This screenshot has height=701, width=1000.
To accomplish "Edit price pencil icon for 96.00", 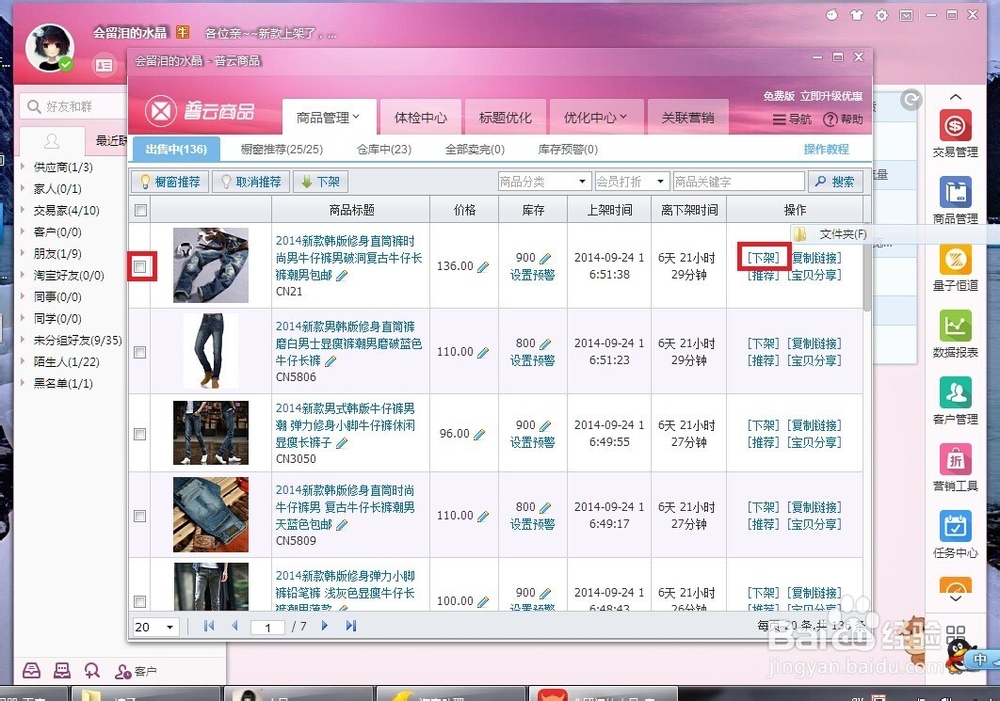I will point(480,434).
